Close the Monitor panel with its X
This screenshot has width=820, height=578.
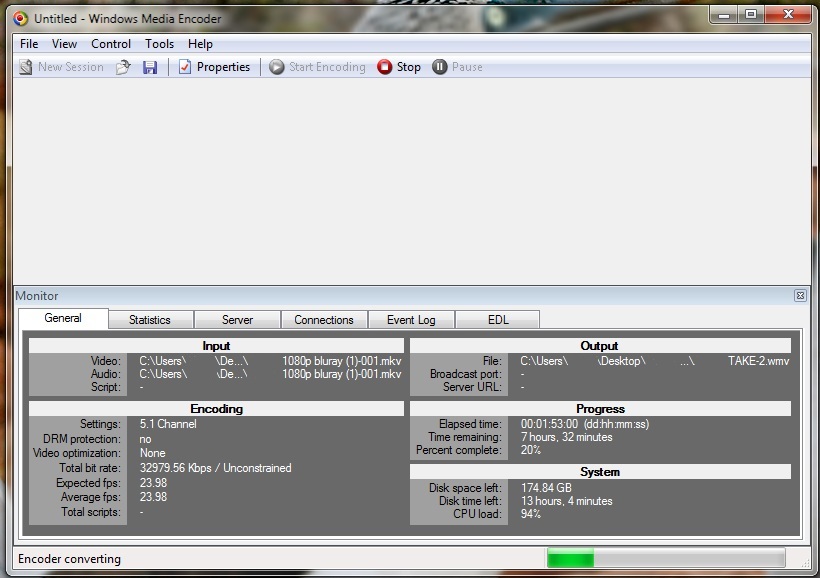coord(800,296)
